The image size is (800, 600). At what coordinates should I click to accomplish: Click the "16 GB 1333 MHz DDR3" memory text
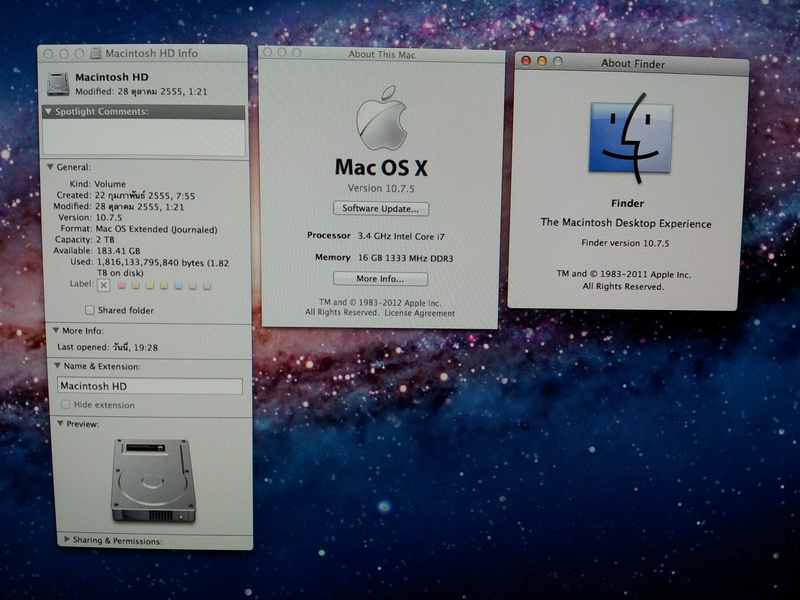(x=406, y=258)
